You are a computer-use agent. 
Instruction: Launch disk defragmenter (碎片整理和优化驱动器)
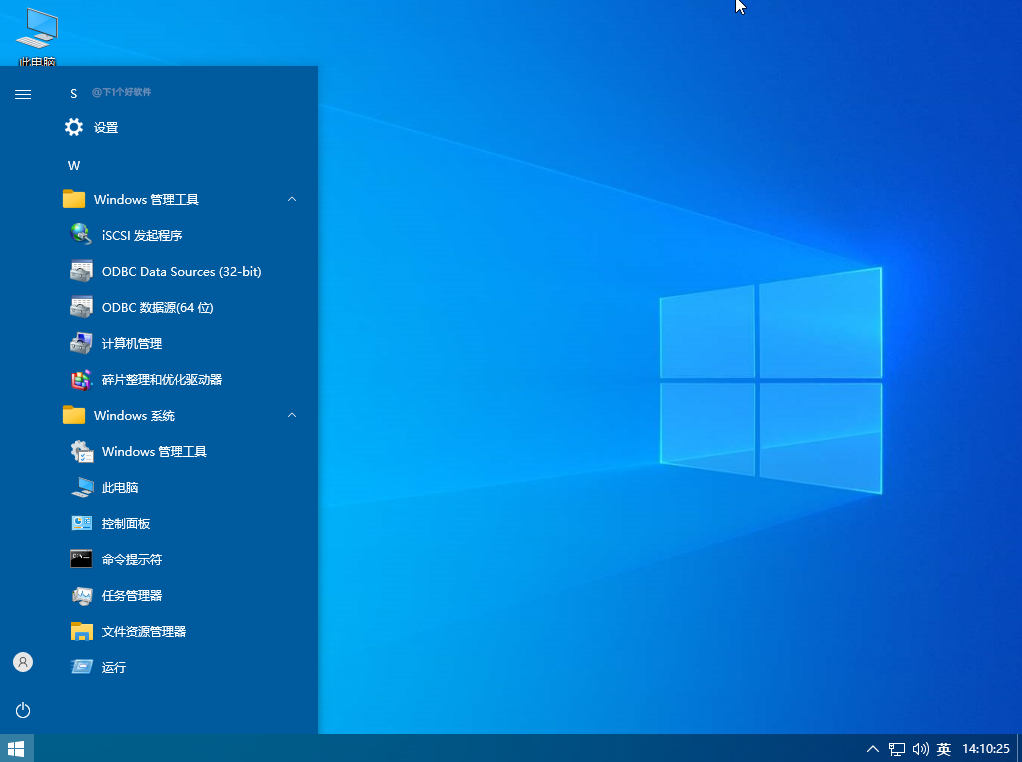tap(161, 379)
